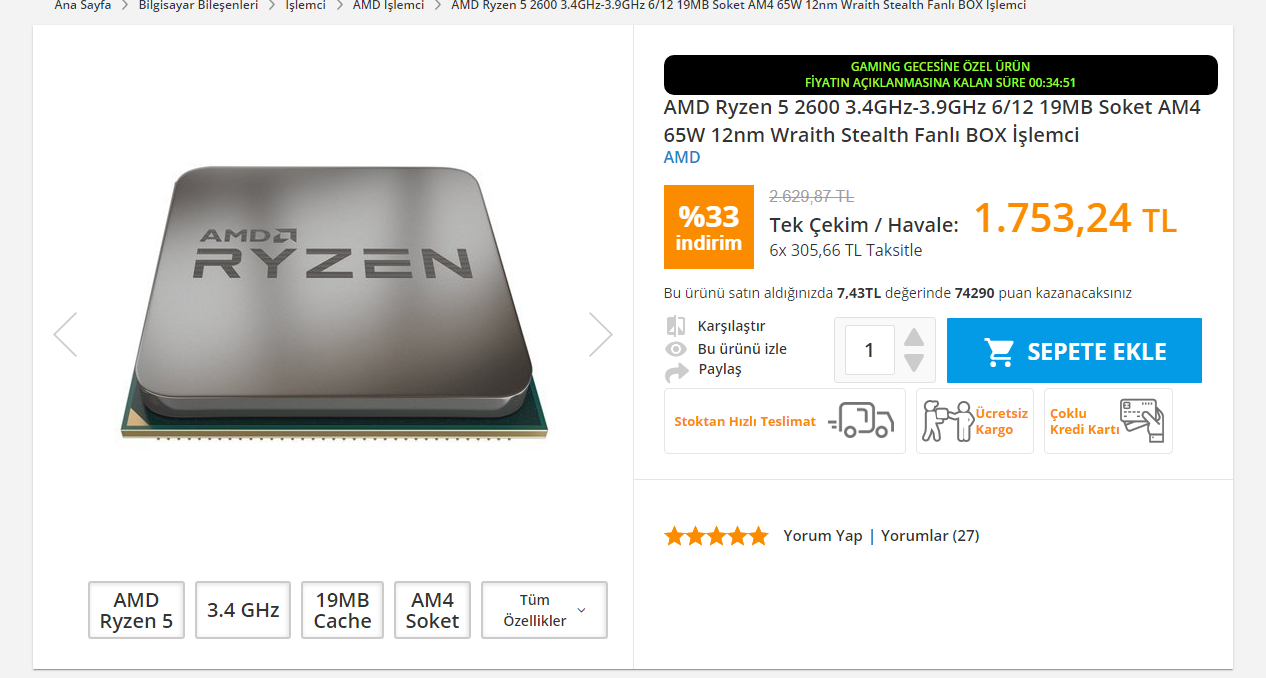
Task: Click the compare (Karşılaştır) icon
Action: [x=676, y=326]
